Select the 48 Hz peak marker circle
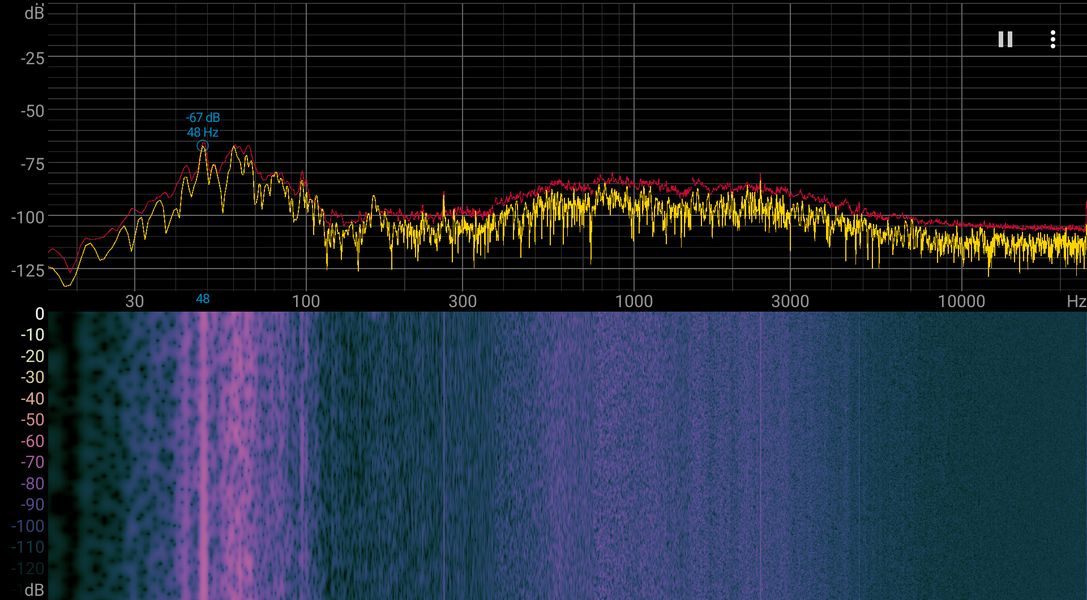1087x600 pixels. 202,145
